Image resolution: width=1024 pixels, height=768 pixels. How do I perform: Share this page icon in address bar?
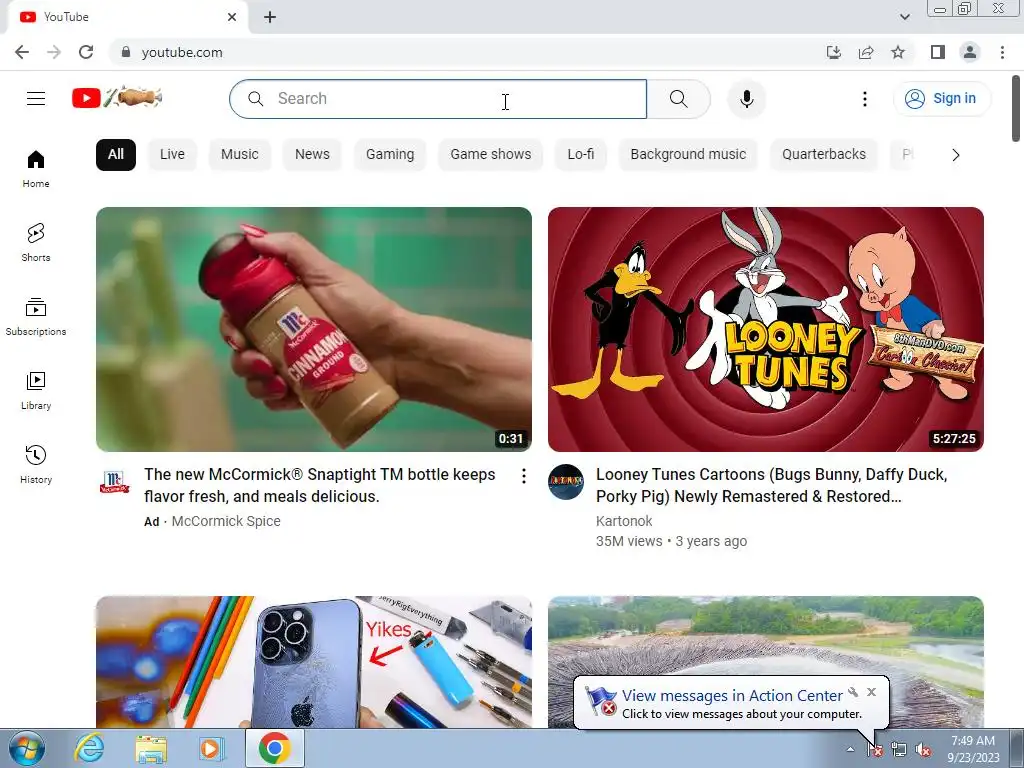(x=866, y=52)
